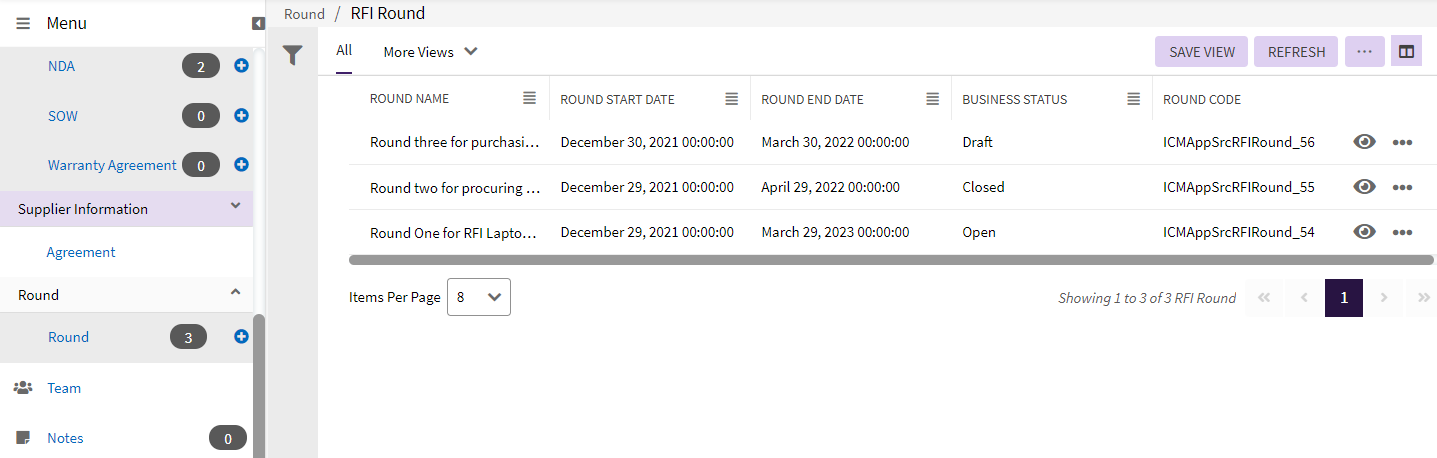Add a new SOW with plus icon
The width and height of the screenshot is (1437, 458).
pos(241,116)
